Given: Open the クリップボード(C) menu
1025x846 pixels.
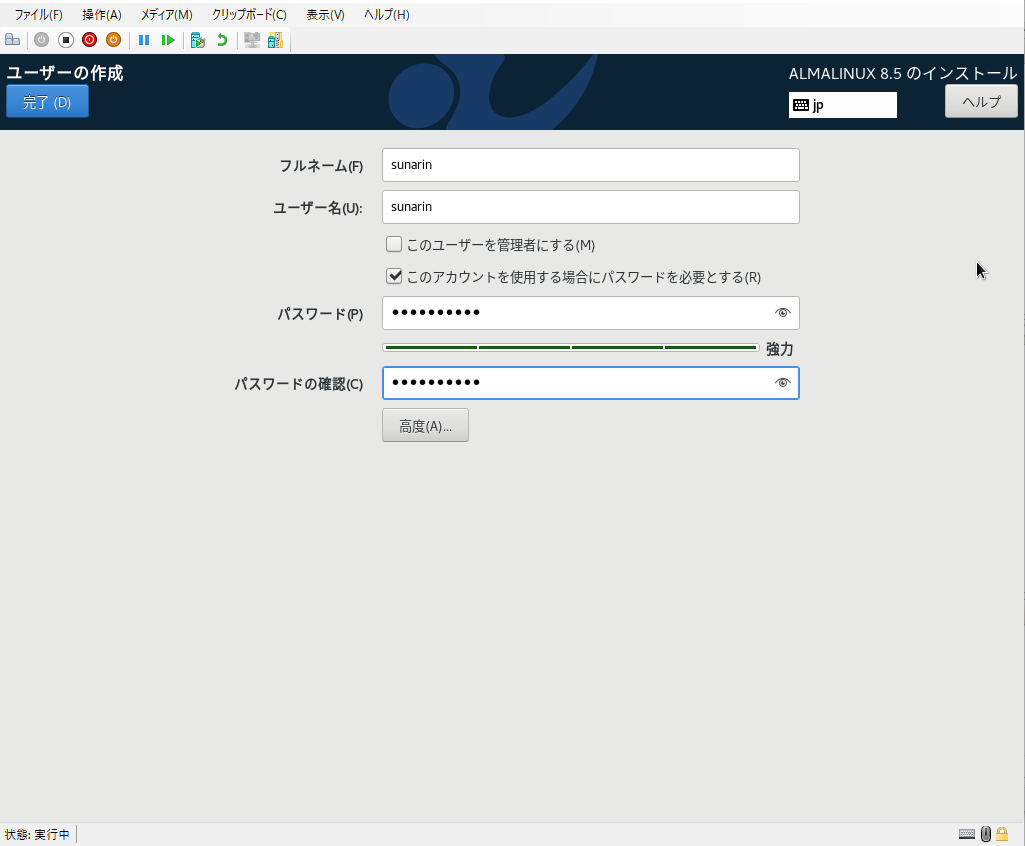Looking at the screenshot, I should coord(249,14).
